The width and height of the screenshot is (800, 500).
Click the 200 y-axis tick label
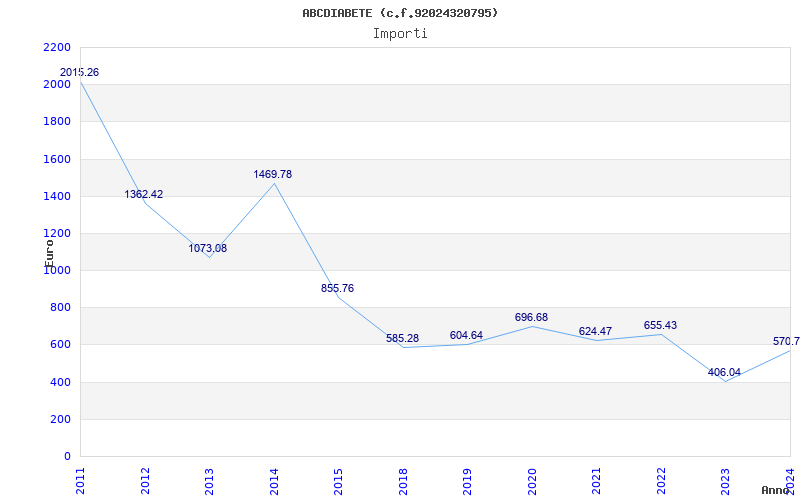click(x=60, y=419)
